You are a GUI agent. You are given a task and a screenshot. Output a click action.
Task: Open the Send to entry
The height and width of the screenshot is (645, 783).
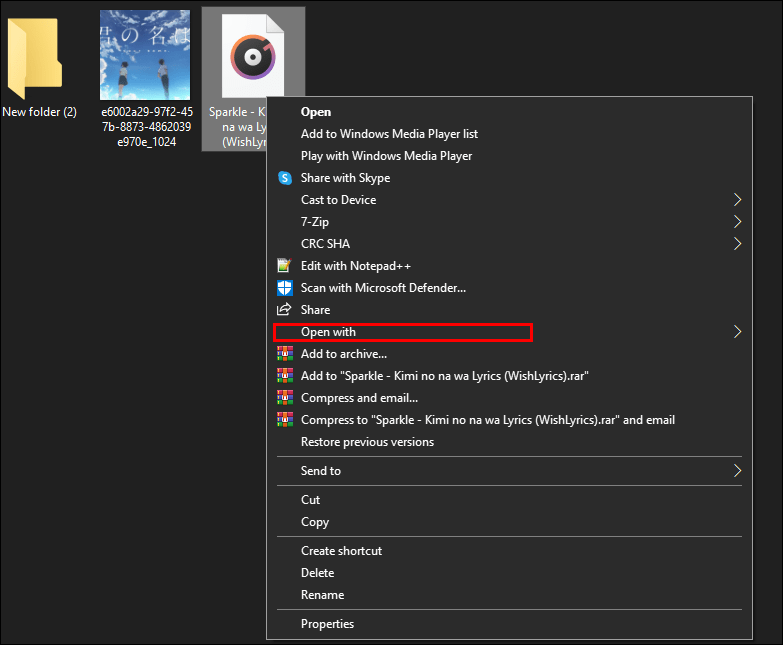point(509,470)
